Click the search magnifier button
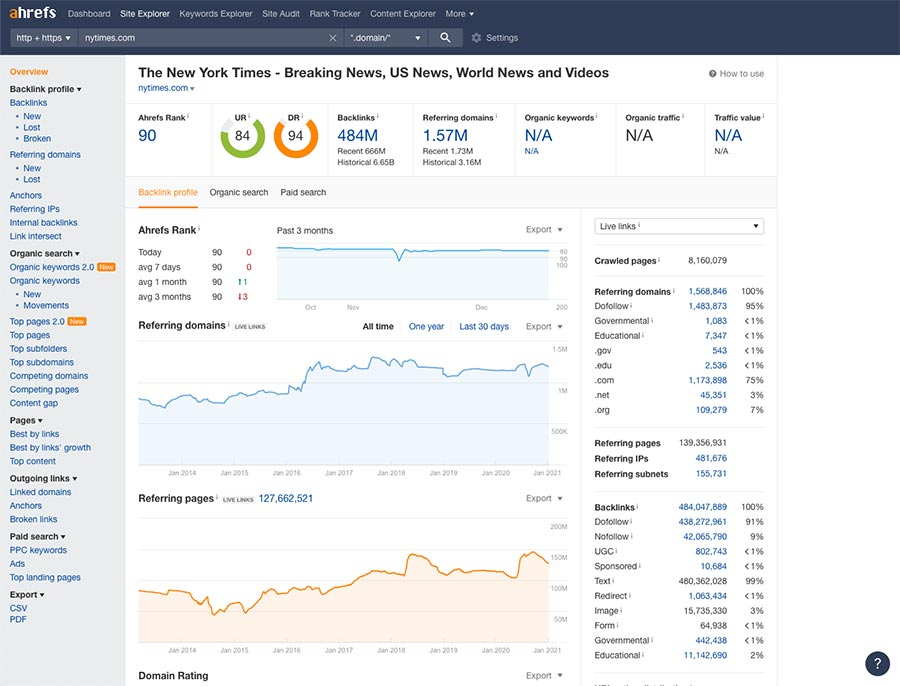The height and width of the screenshot is (686, 900). point(445,37)
